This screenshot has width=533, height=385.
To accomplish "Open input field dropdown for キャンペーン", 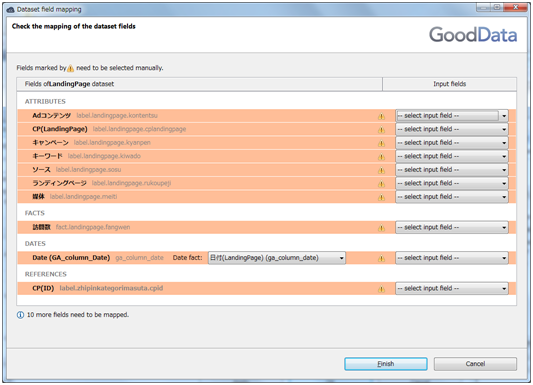I will click(452, 143).
